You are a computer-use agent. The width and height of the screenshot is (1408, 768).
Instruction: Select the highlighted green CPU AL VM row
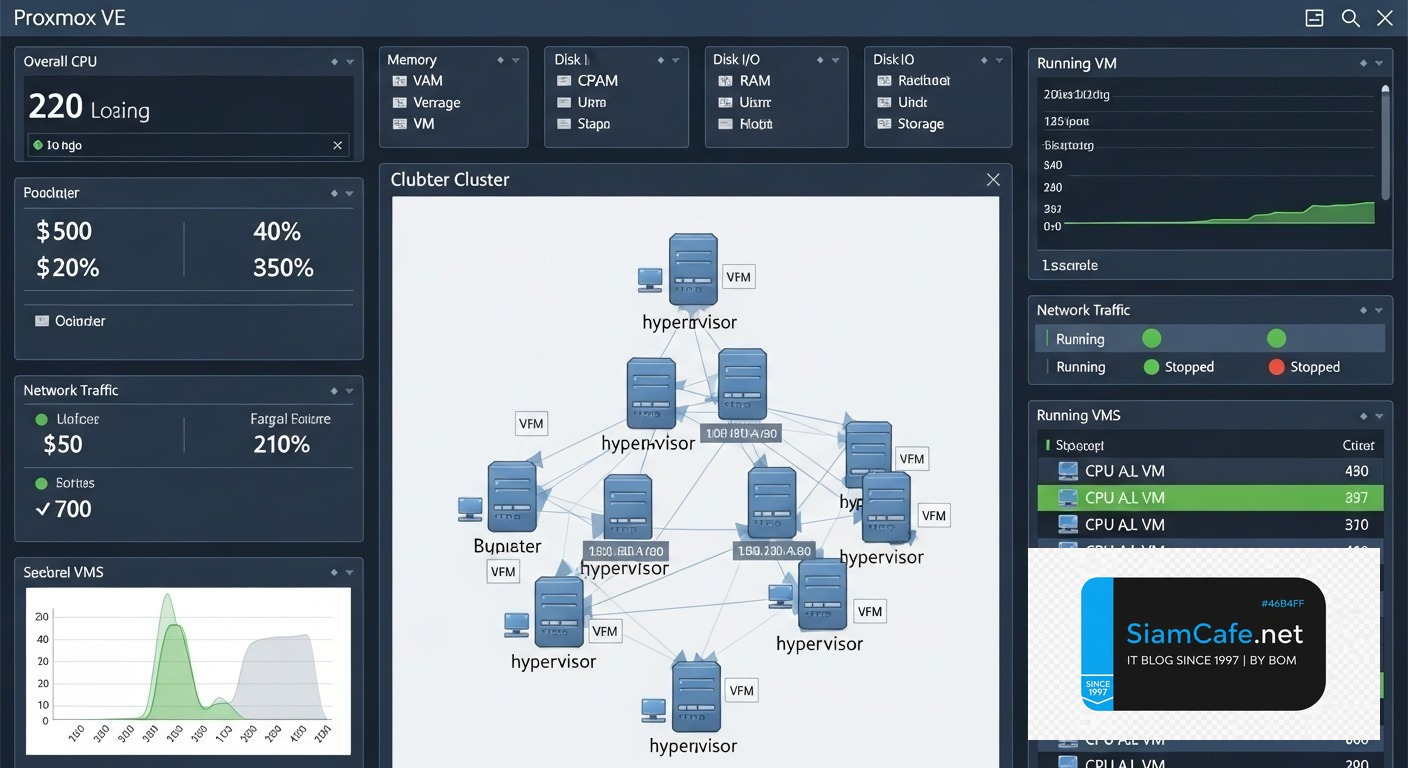point(1210,497)
